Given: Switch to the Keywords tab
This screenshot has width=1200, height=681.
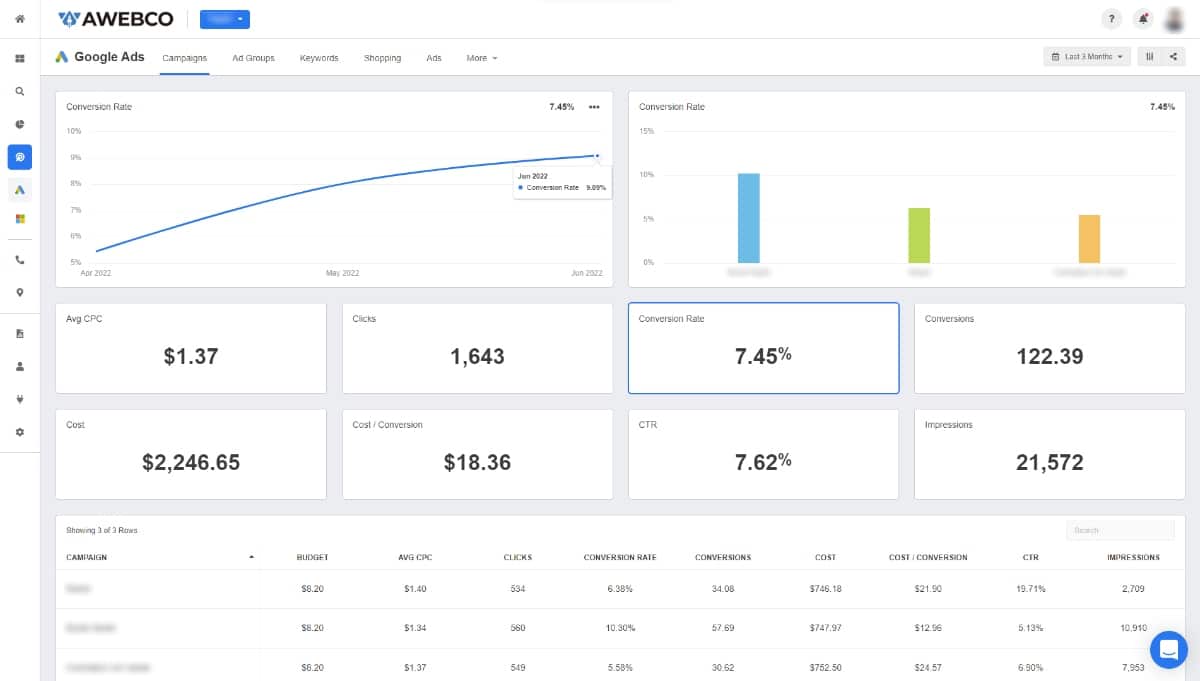Looking at the screenshot, I should [x=319, y=58].
